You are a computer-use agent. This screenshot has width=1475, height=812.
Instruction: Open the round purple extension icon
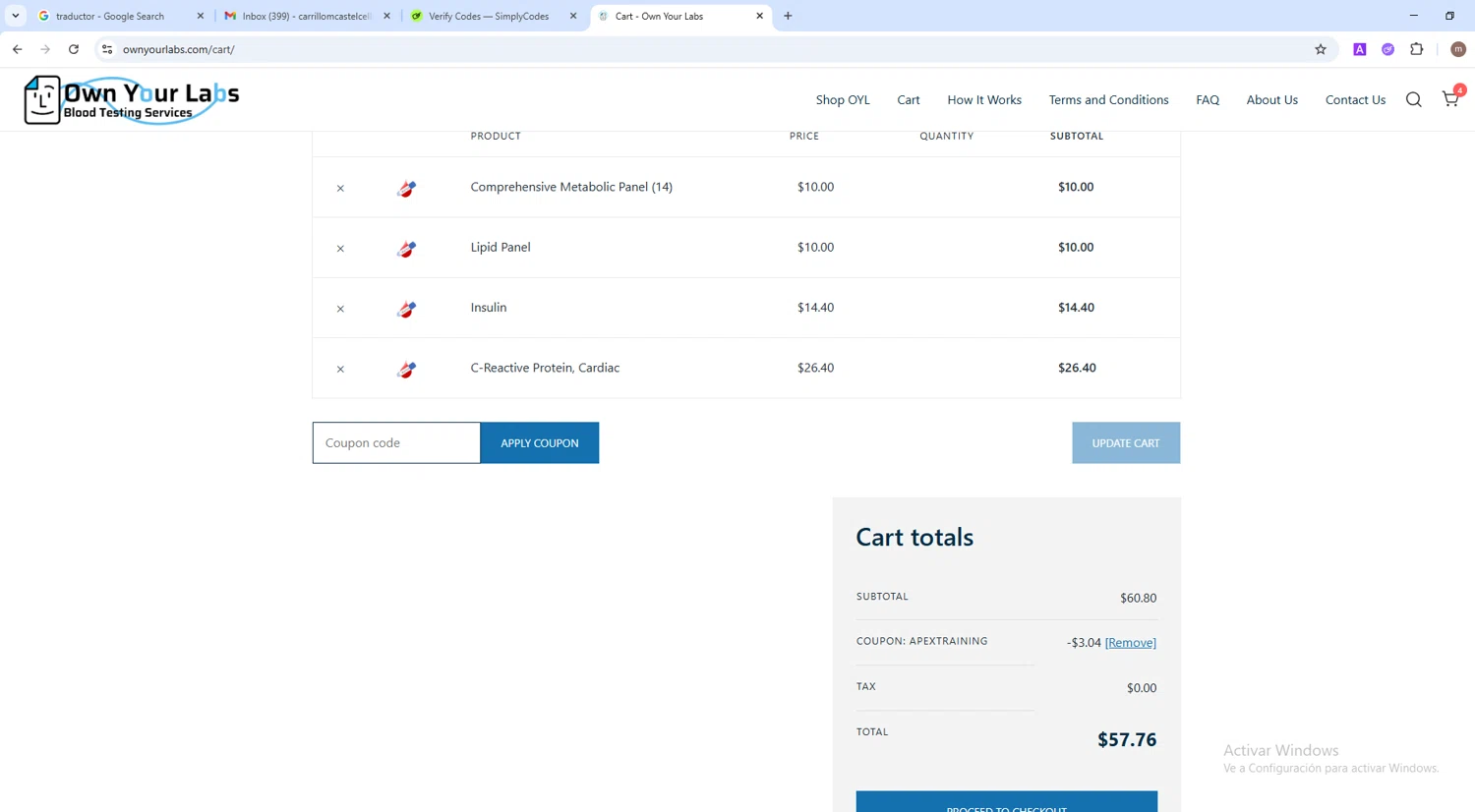point(1388,49)
